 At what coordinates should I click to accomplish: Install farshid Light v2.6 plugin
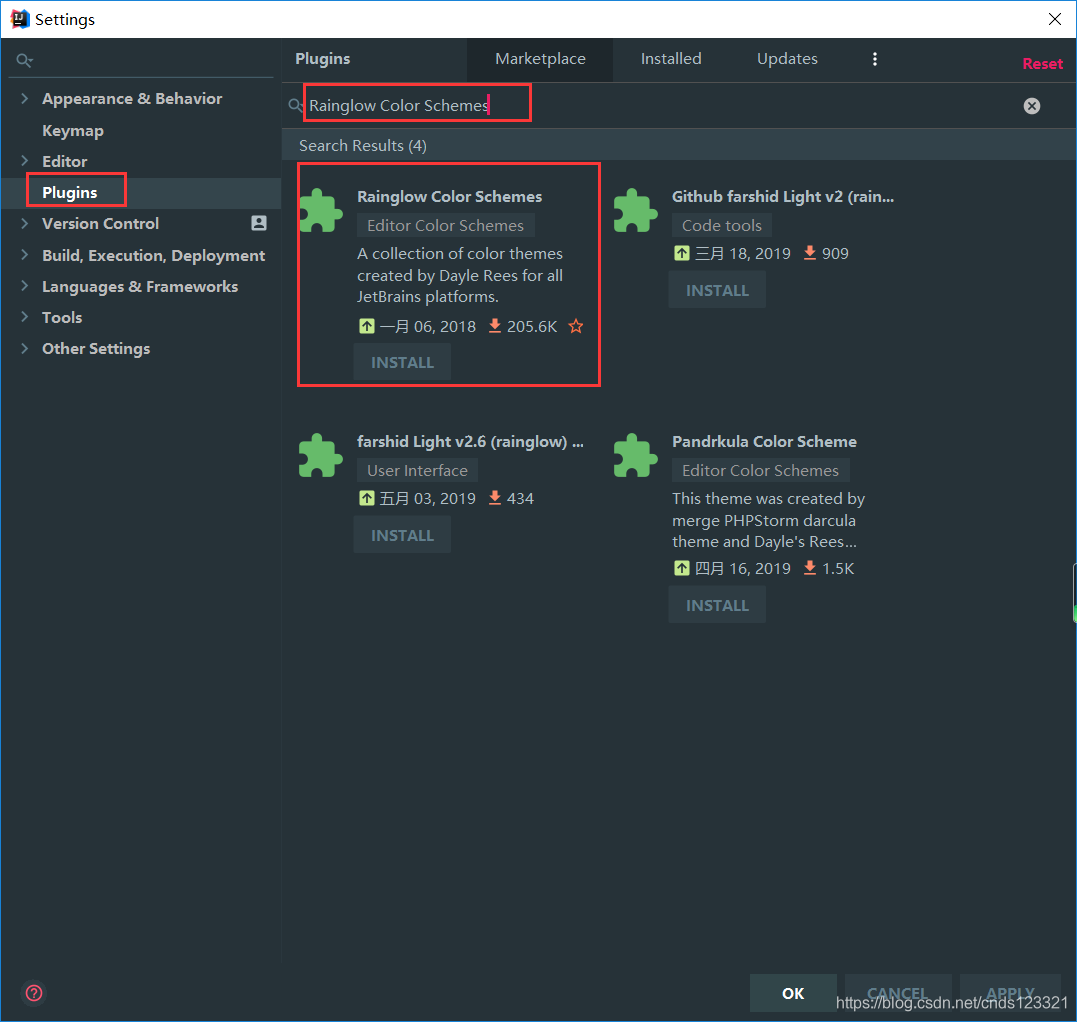point(403,536)
